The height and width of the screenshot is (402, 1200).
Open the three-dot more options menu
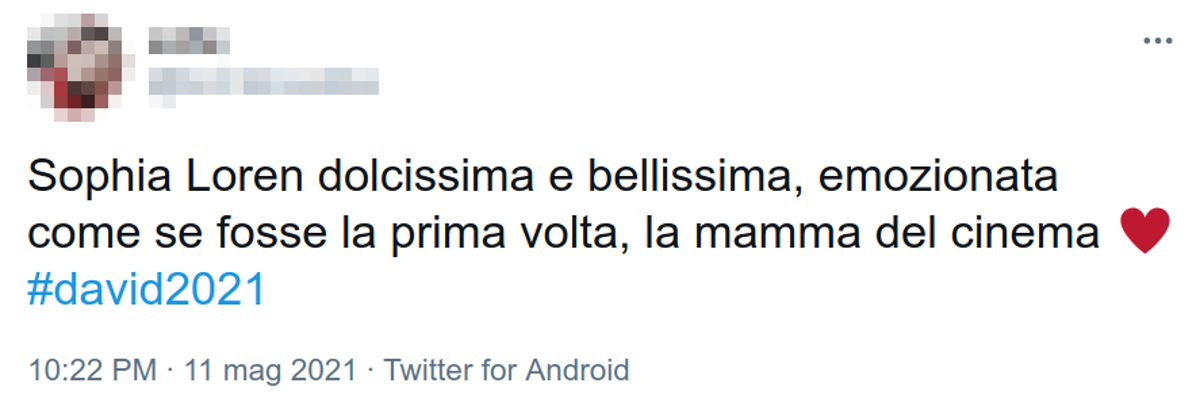coord(1157,41)
